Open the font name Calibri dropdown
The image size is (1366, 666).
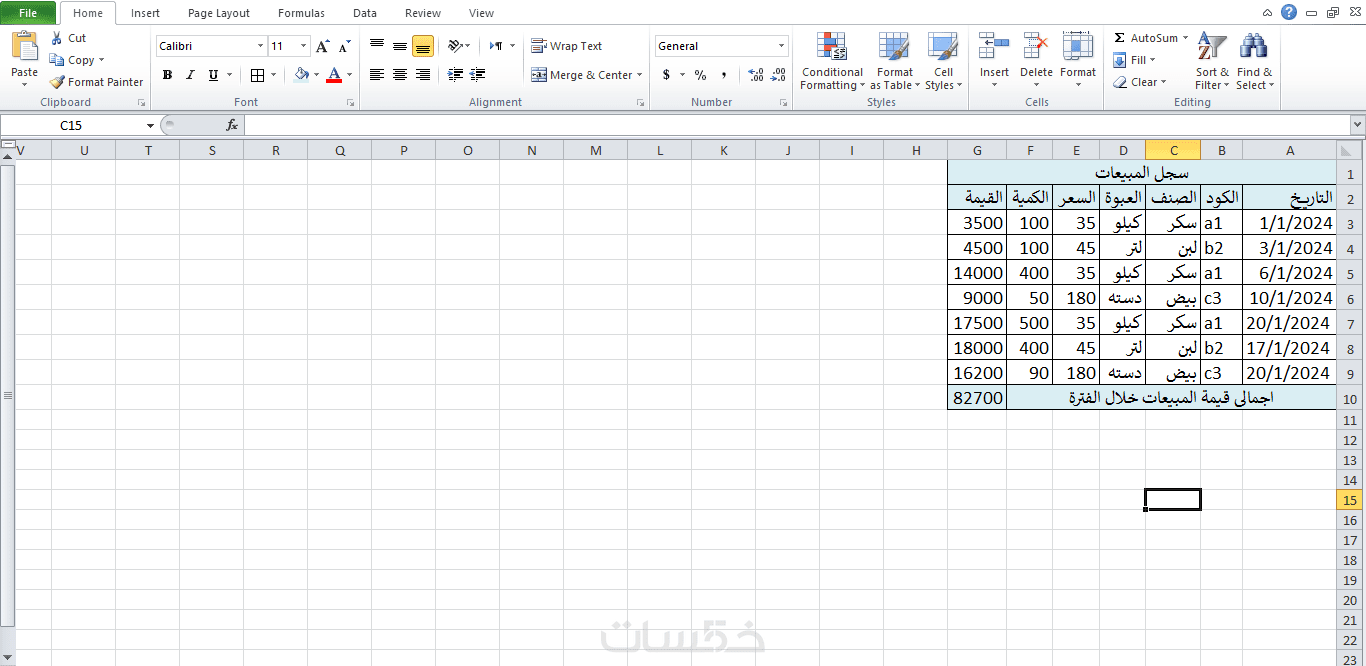(x=260, y=46)
